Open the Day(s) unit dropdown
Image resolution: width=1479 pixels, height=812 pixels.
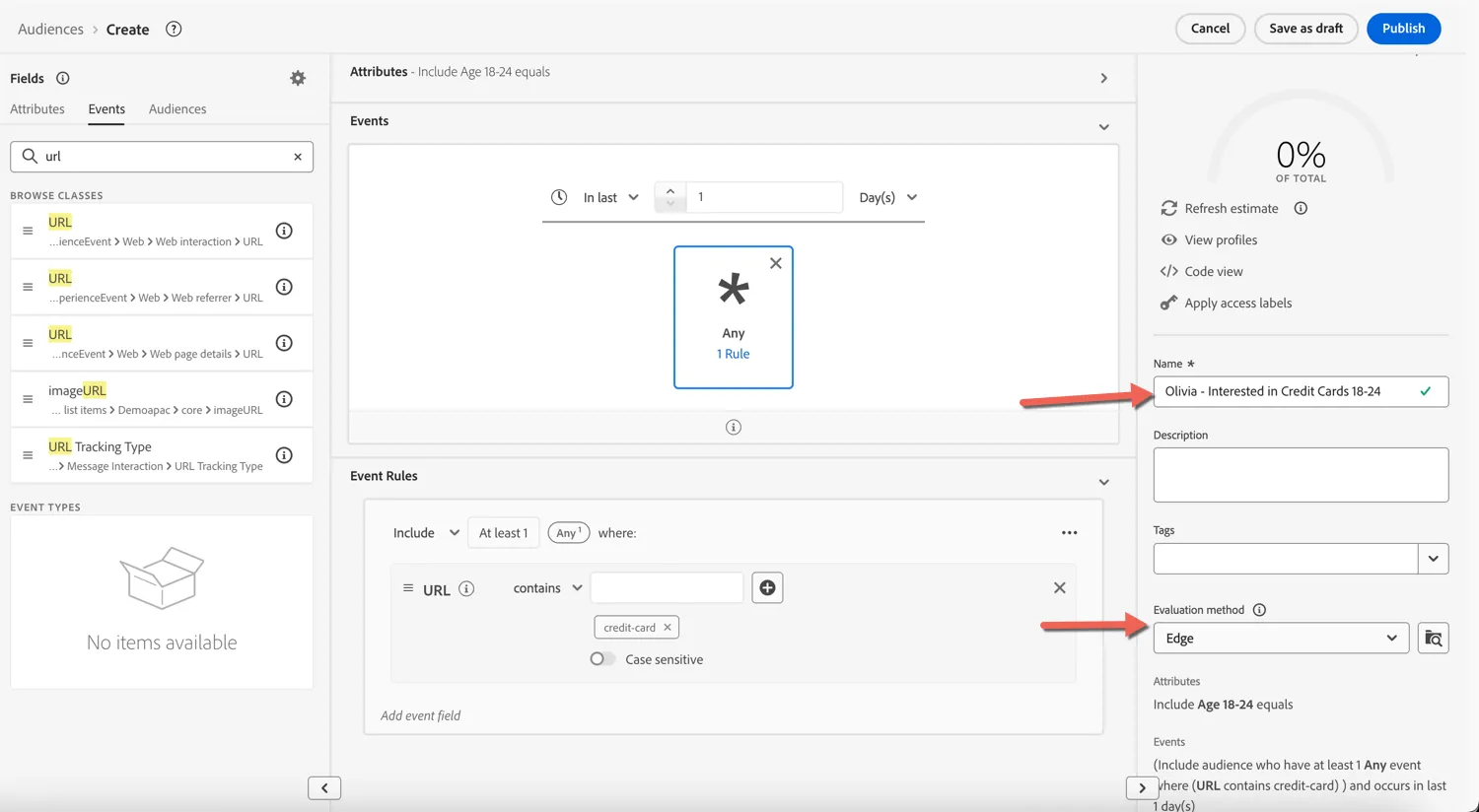click(888, 197)
